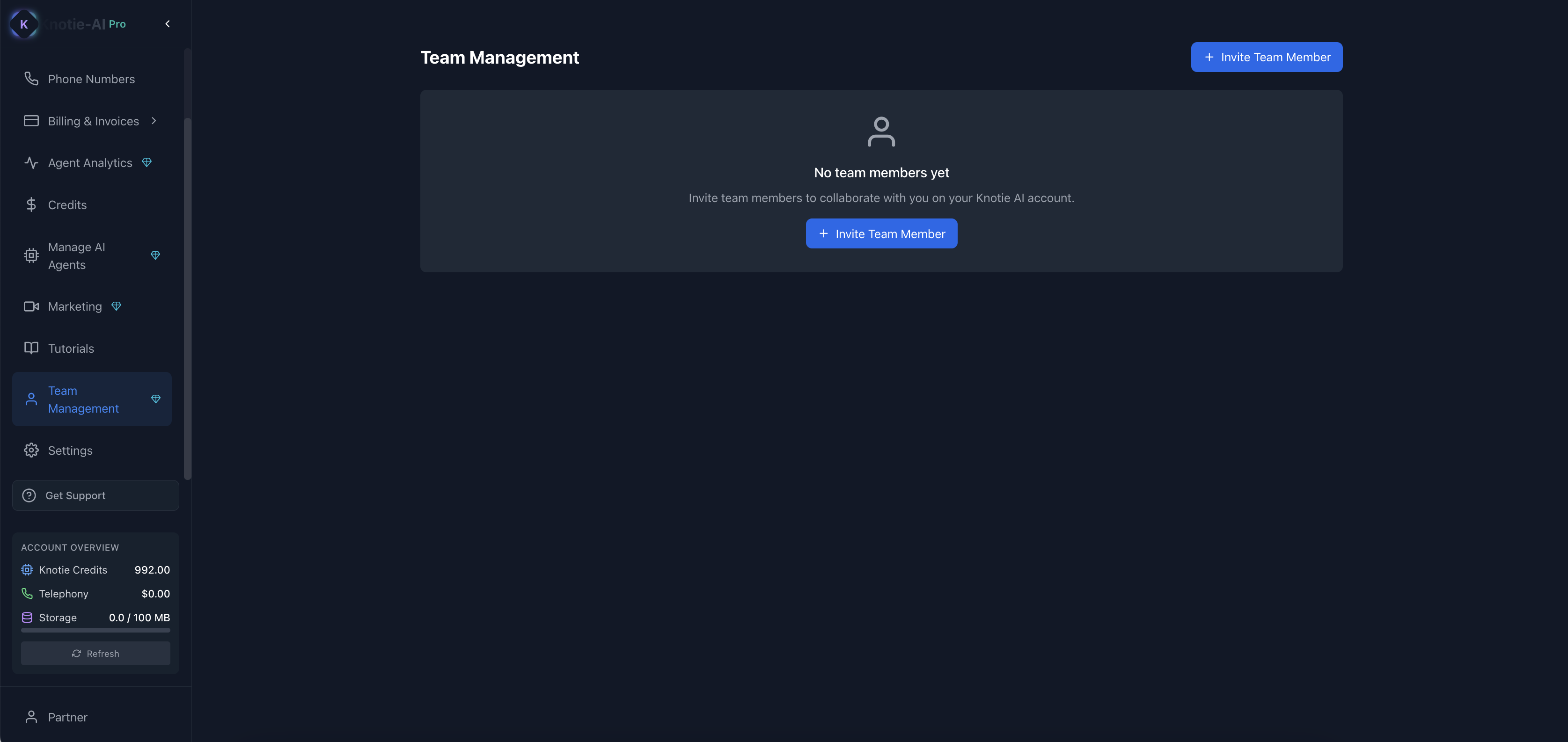
Task: Click the Knotie-AI logo avatar
Action: pyautogui.click(x=24, y=24)
